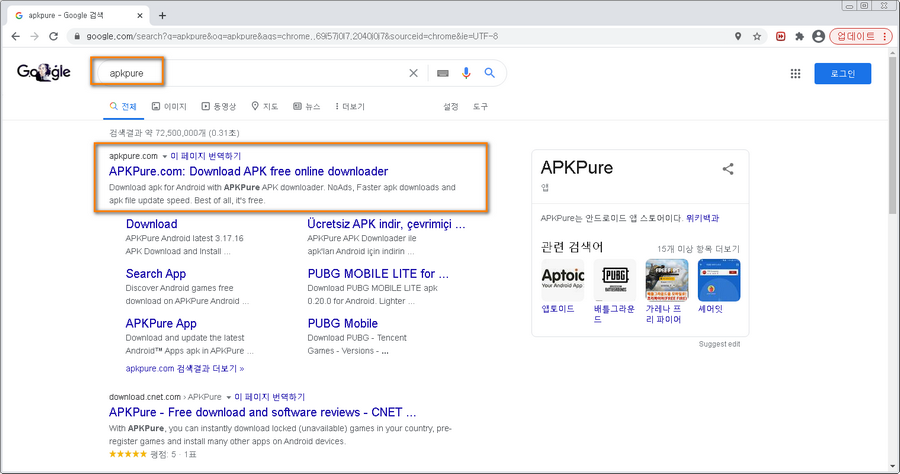Click the 쉐어잇 related search label
The height and width of the screenshot is (474, 900).
(x=710, y=309)
